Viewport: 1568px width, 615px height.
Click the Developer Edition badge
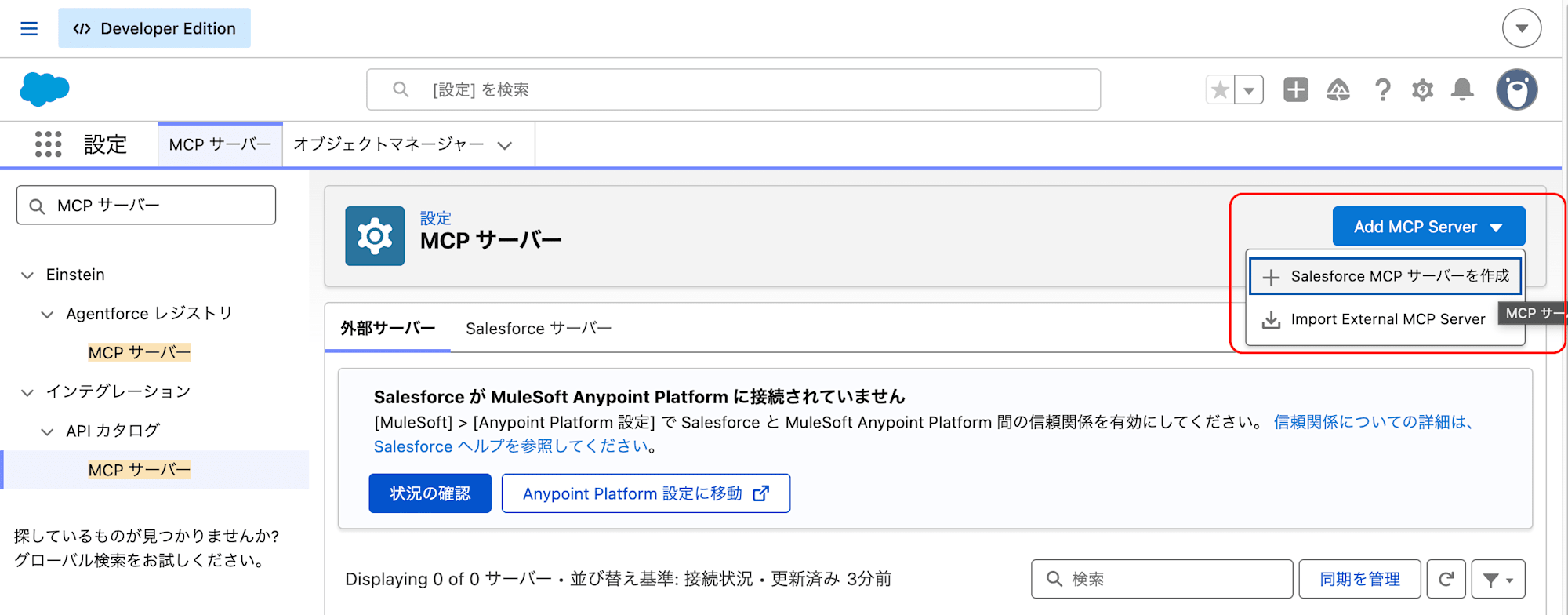tap(154, 28)
